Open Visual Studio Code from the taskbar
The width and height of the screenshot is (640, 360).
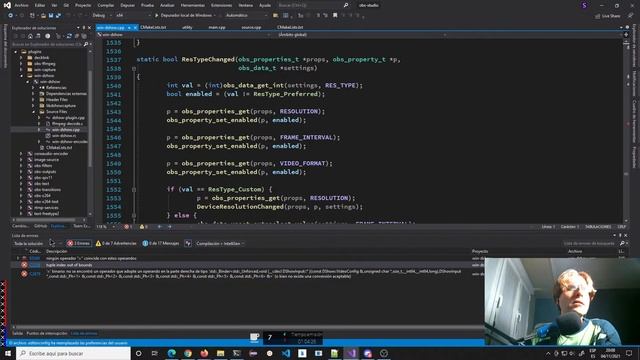coord(286,353)
